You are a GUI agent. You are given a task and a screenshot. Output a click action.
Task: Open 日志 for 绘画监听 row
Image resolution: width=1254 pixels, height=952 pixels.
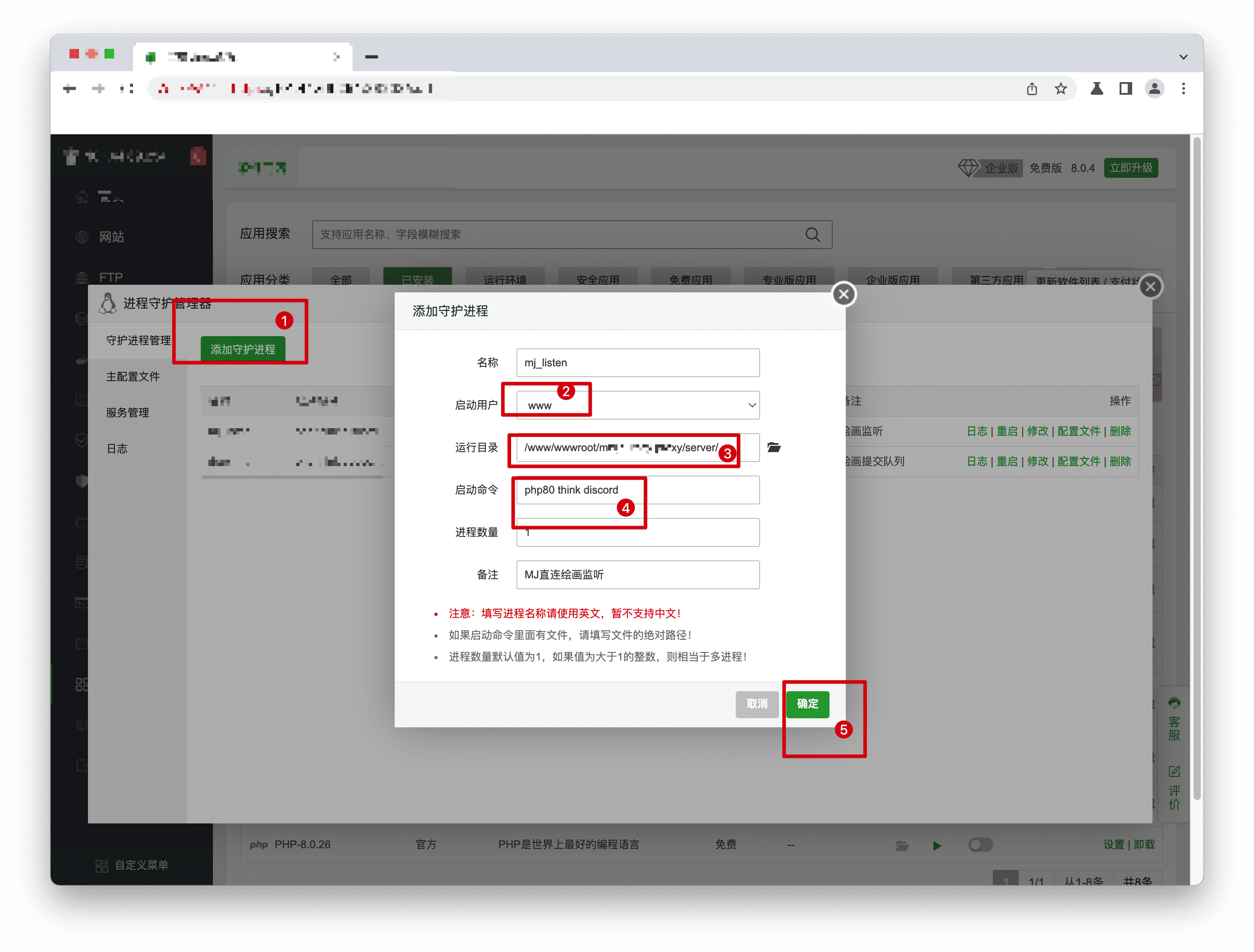(x=977, y=431)
